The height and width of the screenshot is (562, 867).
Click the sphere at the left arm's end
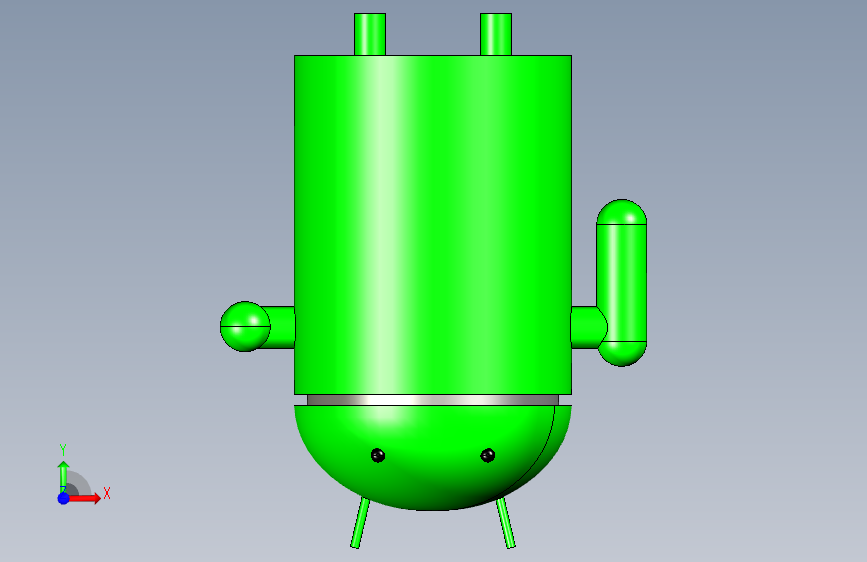click(245, 326)
